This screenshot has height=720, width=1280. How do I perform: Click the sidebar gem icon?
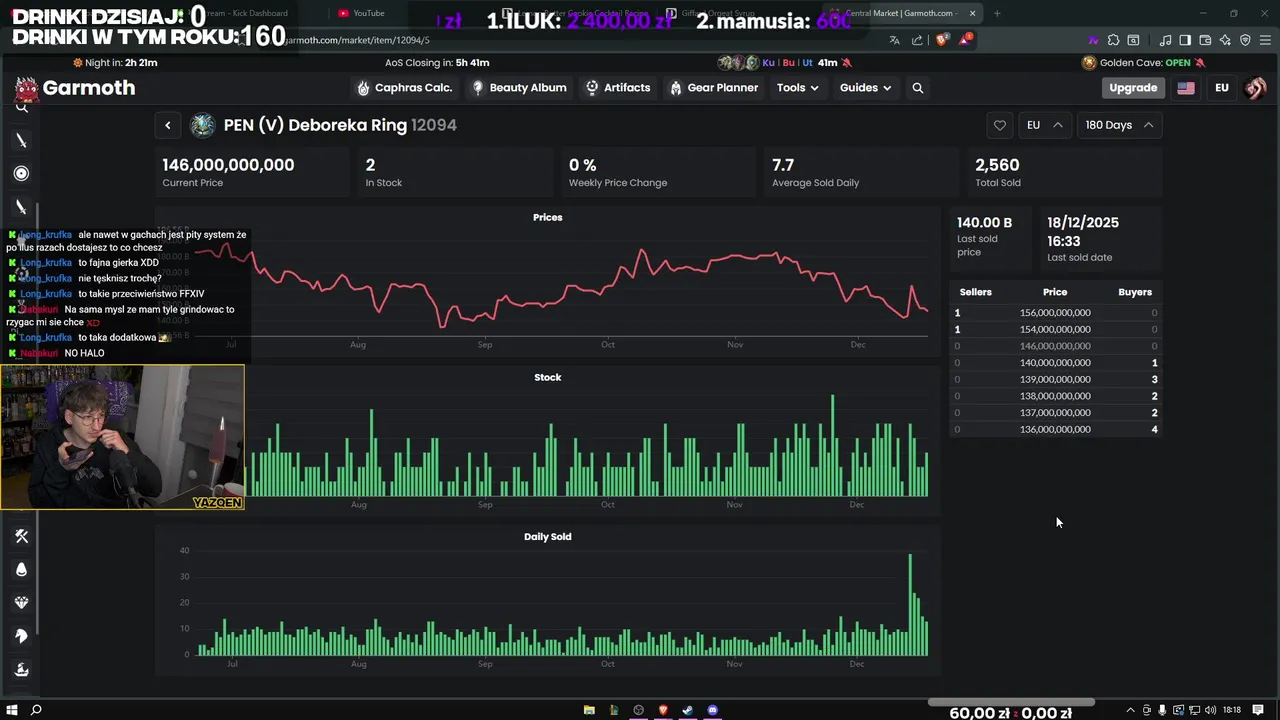click(21, 602)
